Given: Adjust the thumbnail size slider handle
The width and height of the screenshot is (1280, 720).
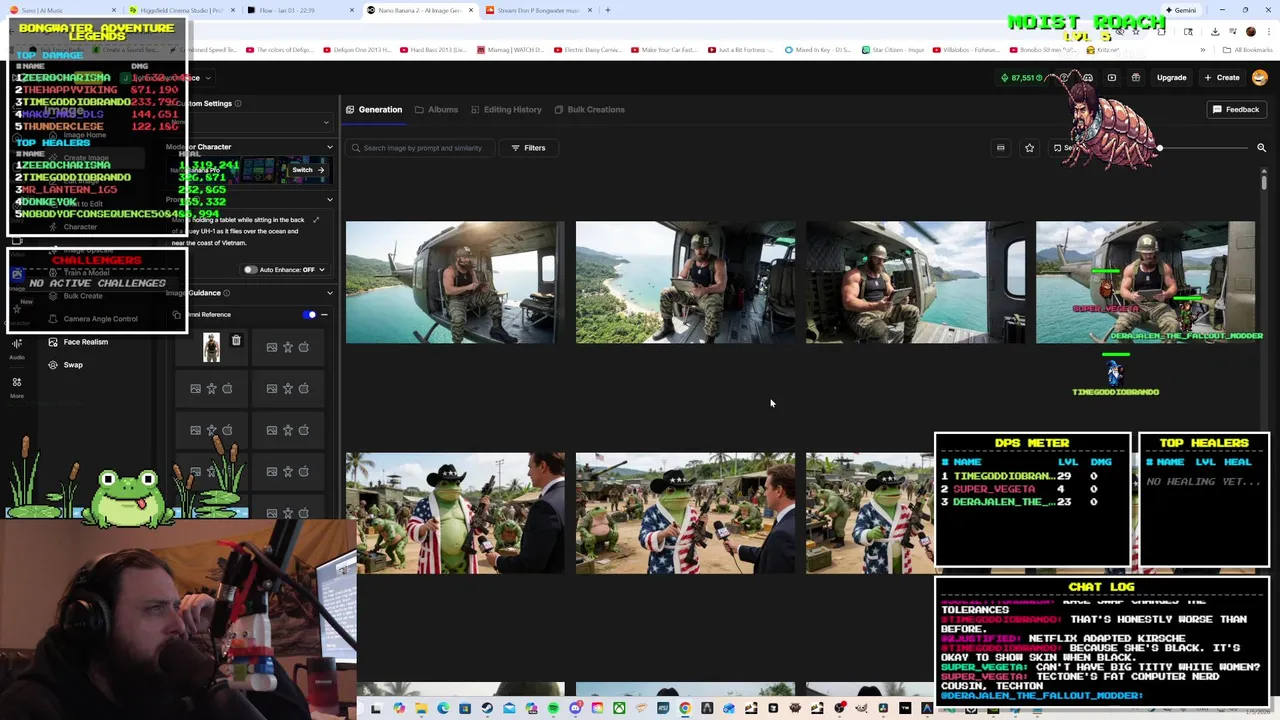Looking at the screenshot, I should point(1159,148).
